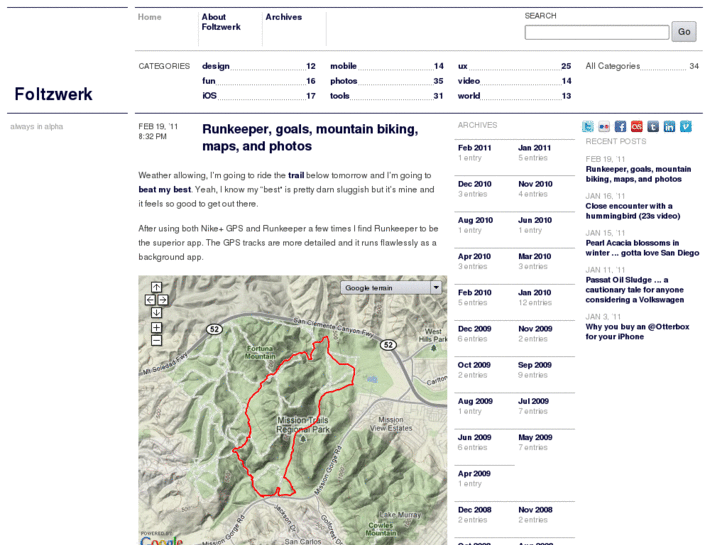The image size is (727, 545).
Task: Open the Mar 2010 archive
Action: coord(534,256)
